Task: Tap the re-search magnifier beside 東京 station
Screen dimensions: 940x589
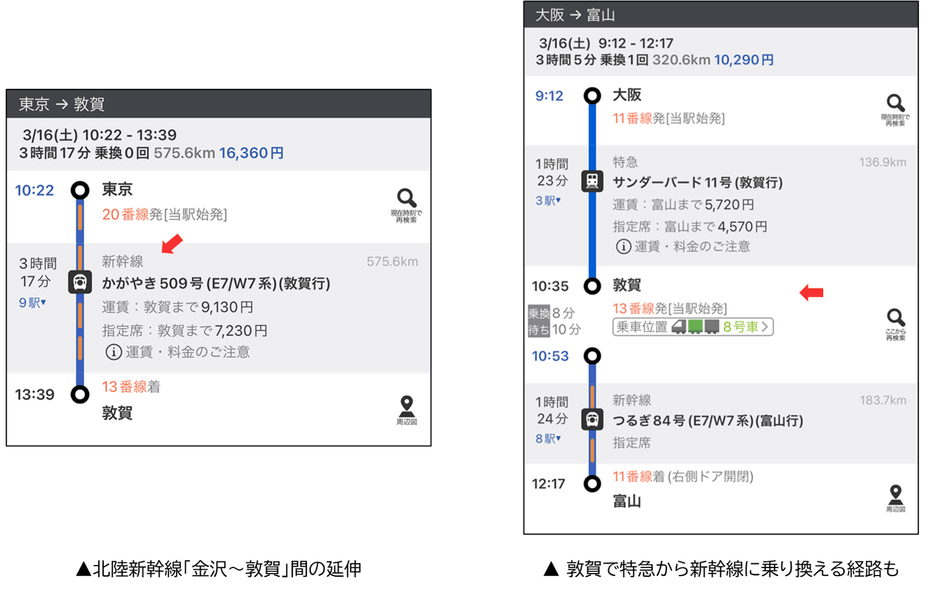Action: pyautogui.click(x=406, y=205)
